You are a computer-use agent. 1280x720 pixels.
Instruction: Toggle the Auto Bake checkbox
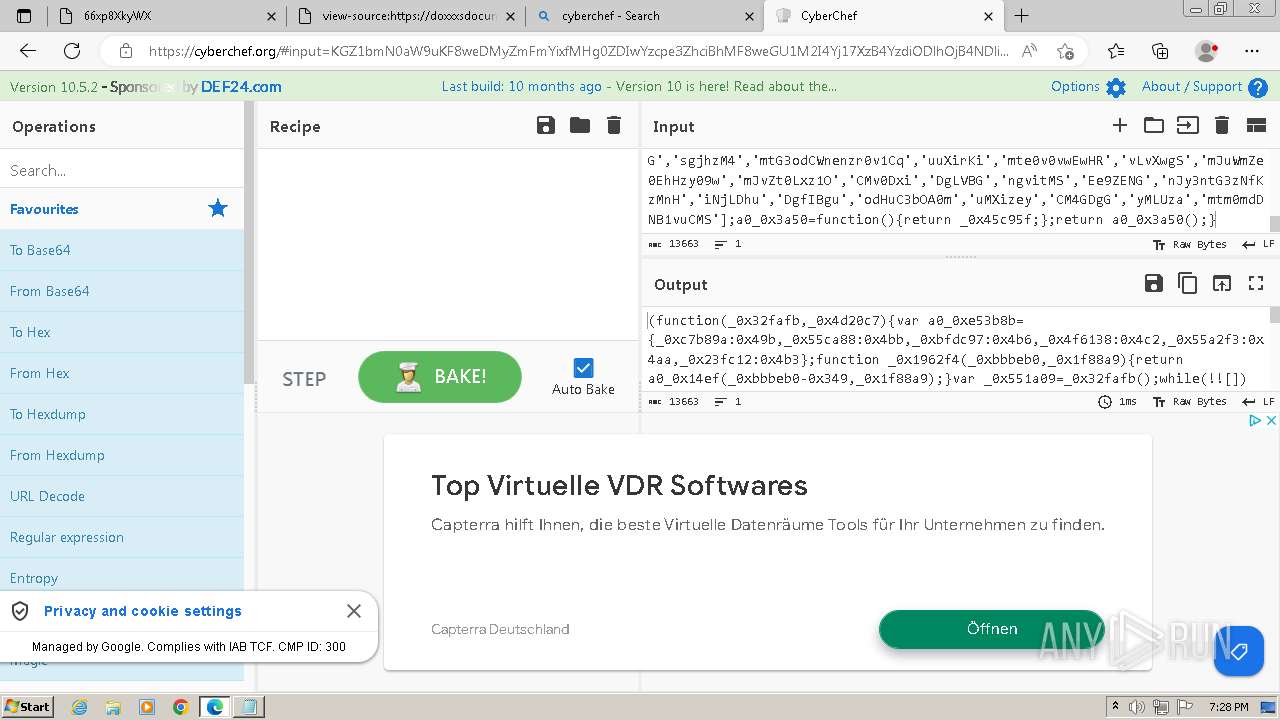(584, 368)
